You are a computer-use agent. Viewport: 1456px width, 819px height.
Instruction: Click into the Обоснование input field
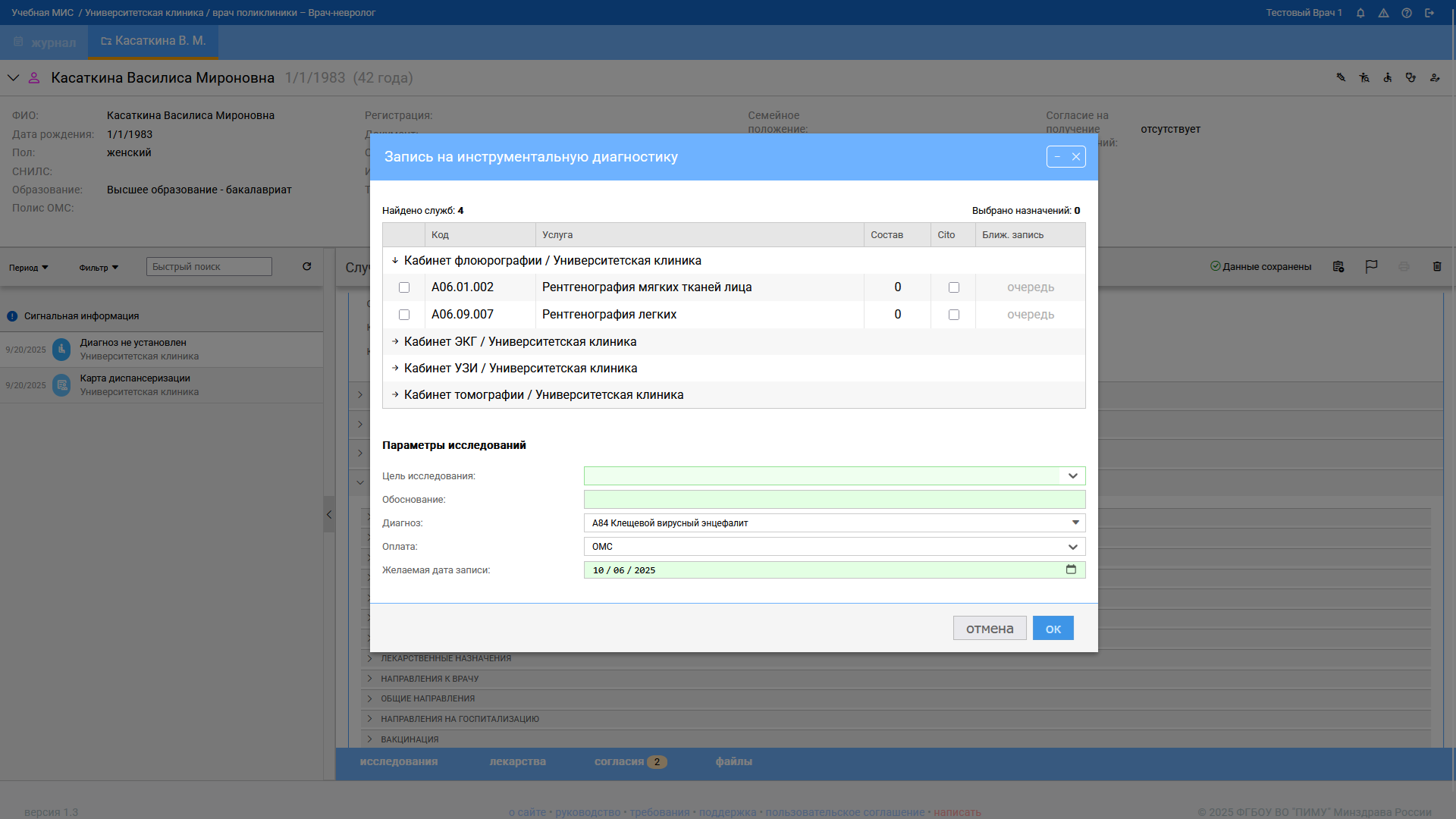point(834,500)
